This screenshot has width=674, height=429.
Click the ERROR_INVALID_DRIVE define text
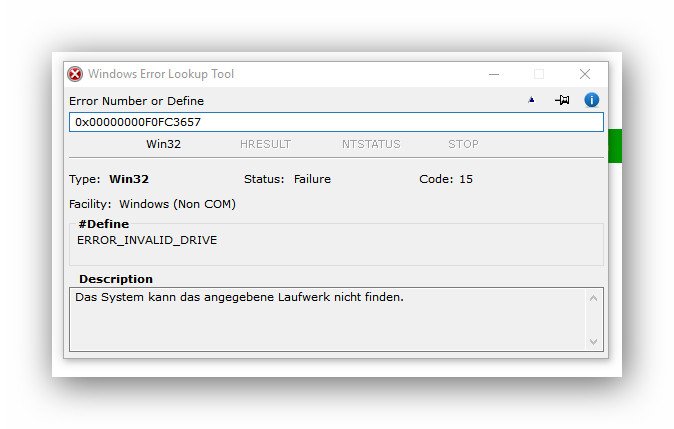click(x=147, y=240)
